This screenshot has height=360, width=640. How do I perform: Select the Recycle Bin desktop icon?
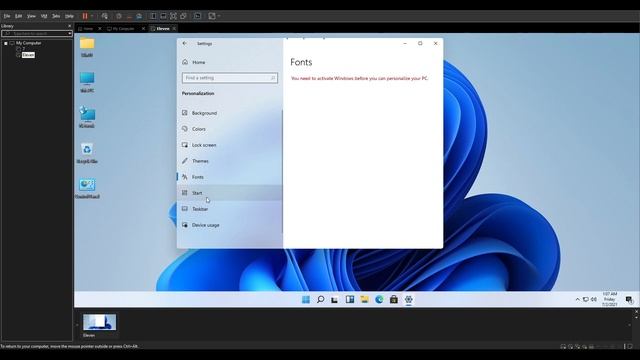87,153
